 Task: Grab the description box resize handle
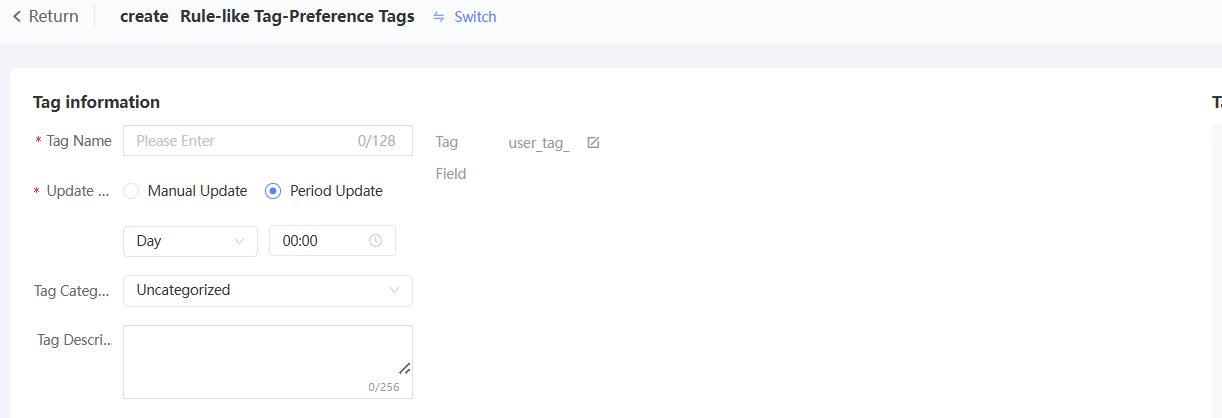point(404,368)
